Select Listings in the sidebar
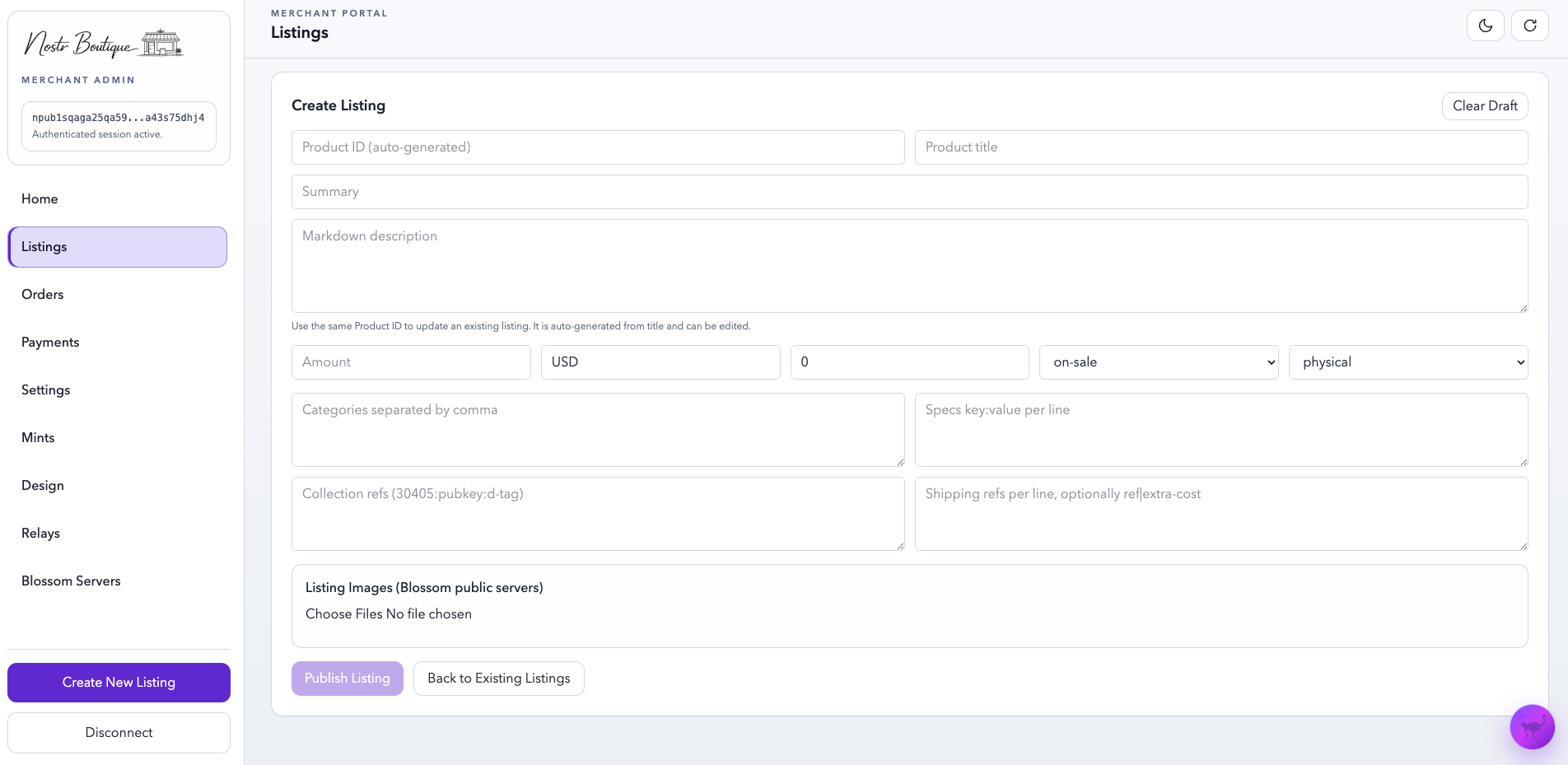1568x765 pixels. (118, 247)
